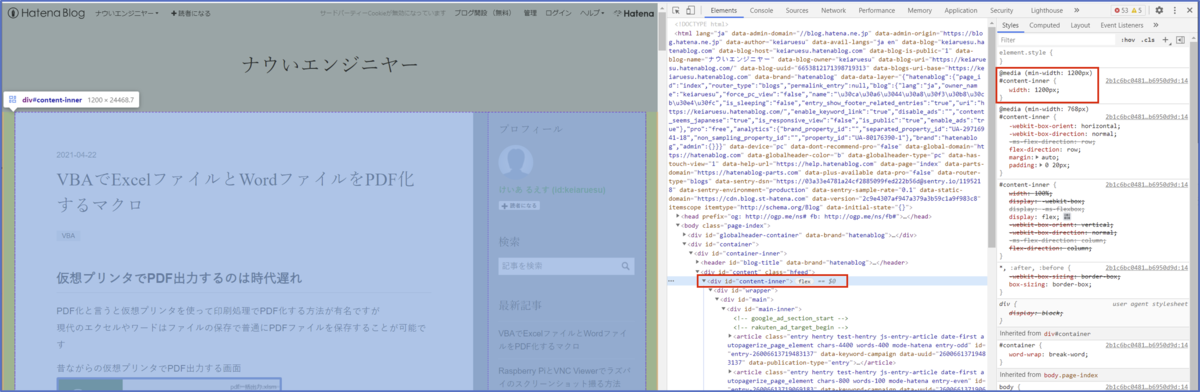Switch to the Console tab
Screen dimensions: 1200x392
tap(761, 10)
